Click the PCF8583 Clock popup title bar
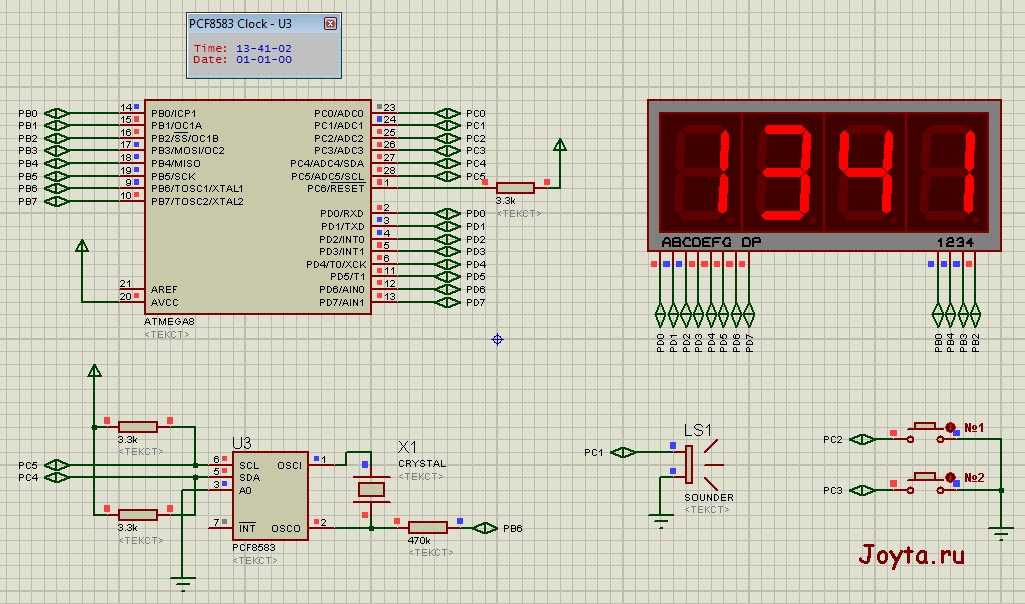 point(250,23)
